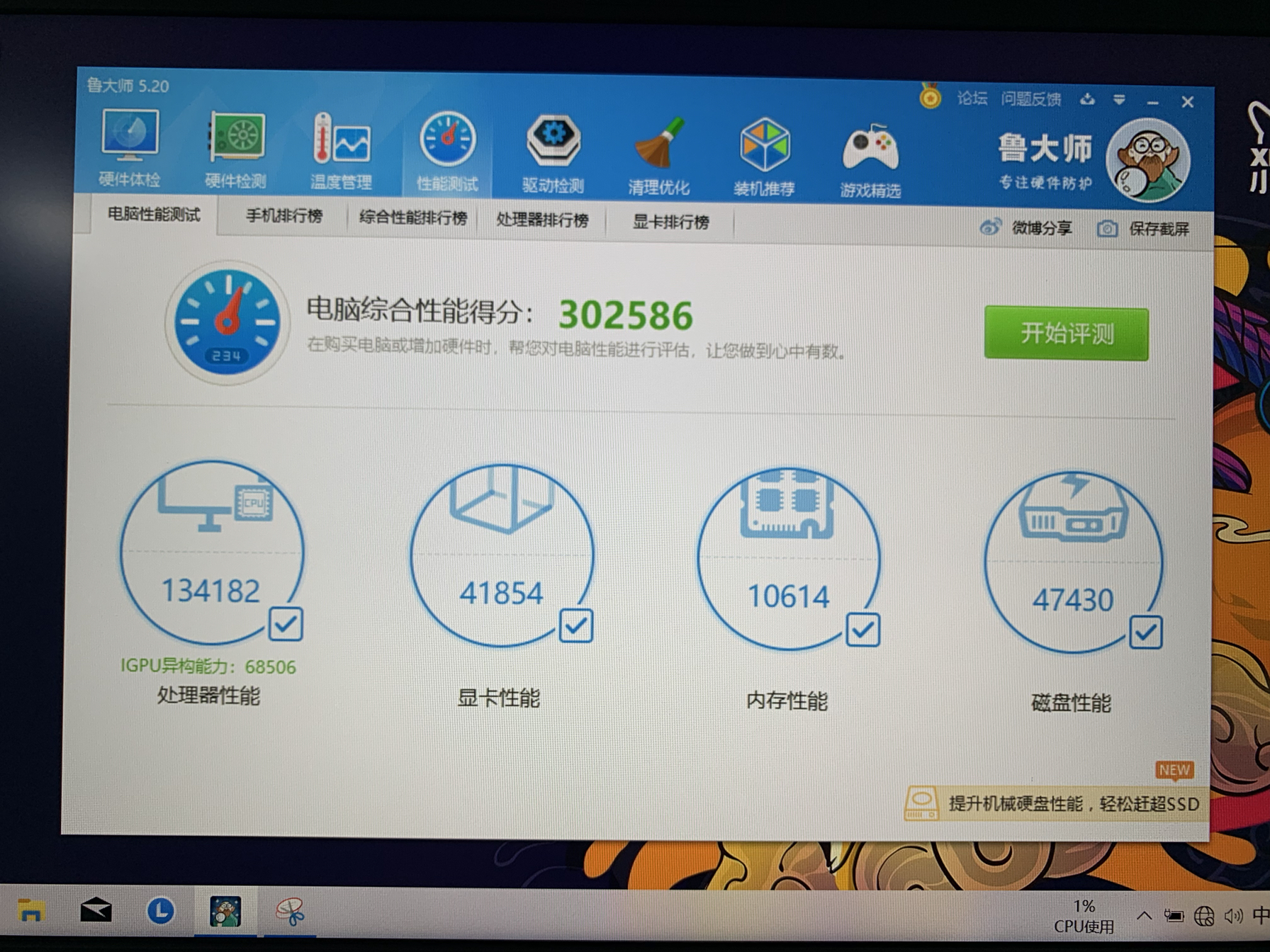Click the Weibo share icon

(990, 227)
